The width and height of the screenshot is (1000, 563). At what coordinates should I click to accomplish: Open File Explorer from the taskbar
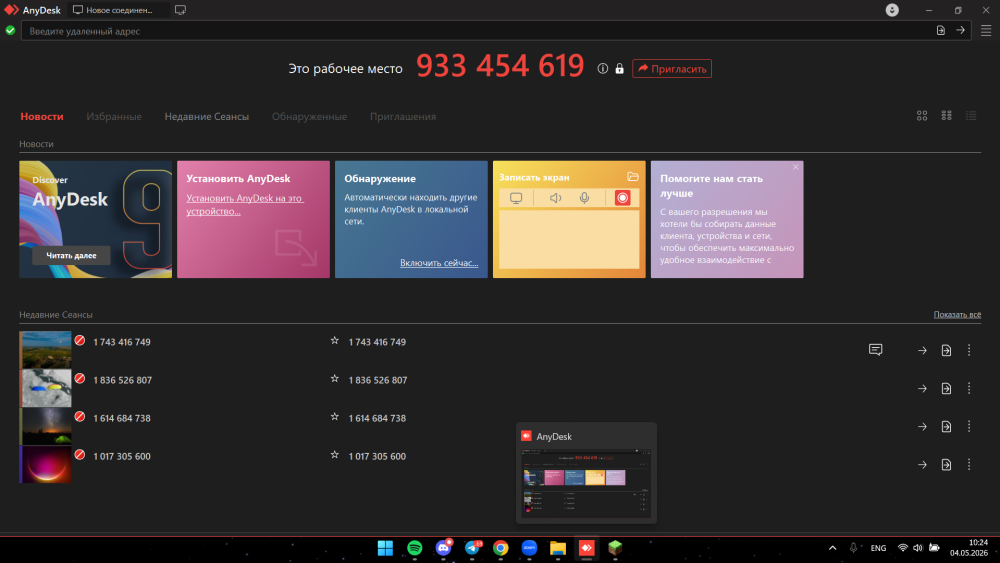(558, 548)
